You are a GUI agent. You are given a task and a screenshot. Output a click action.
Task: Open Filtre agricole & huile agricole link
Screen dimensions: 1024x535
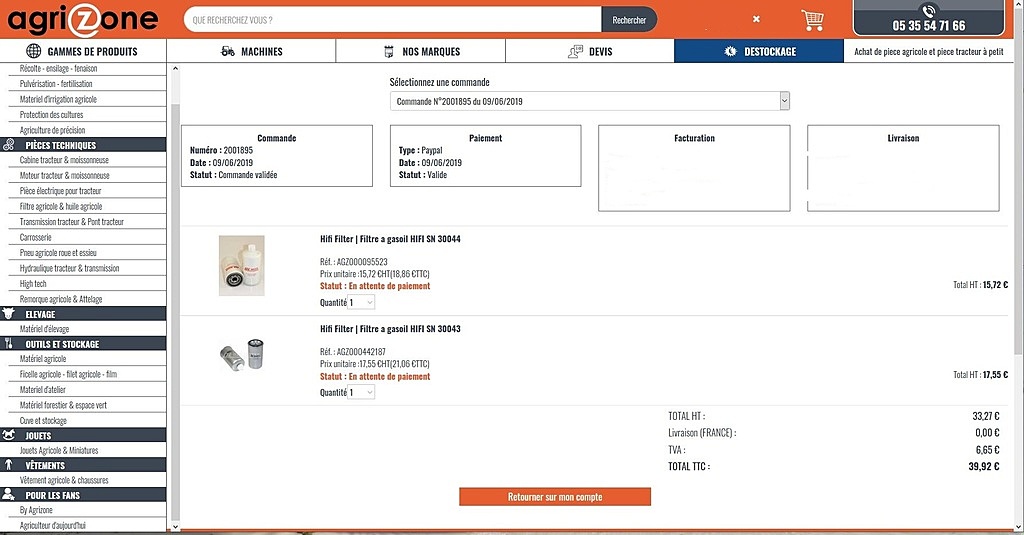coord(61,206)
